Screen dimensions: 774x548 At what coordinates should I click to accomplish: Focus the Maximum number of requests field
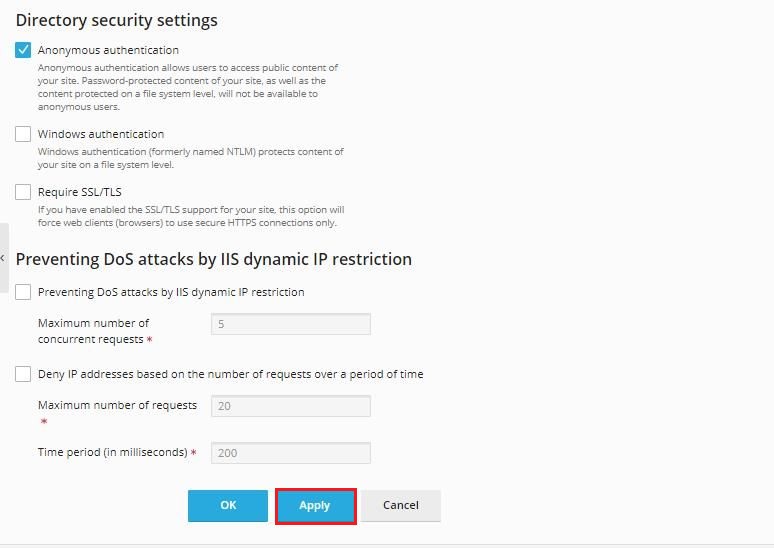click(290, 406)
